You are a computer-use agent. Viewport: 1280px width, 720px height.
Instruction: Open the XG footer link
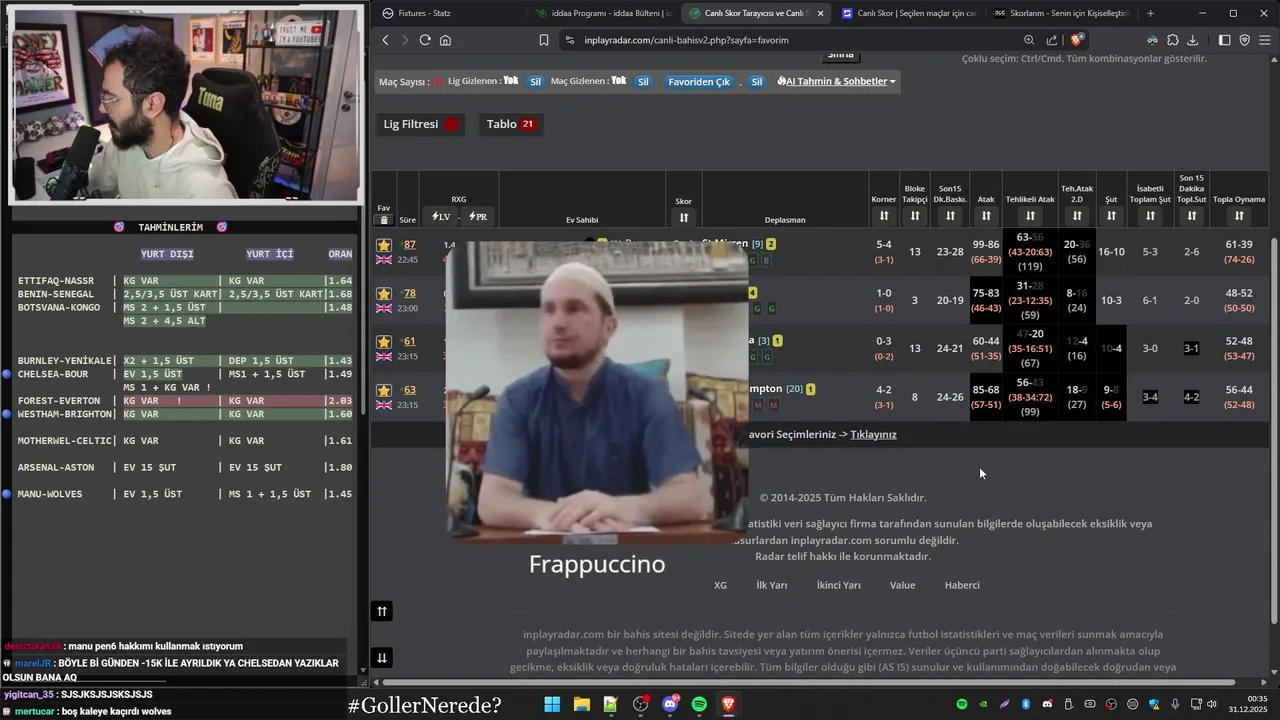(720, 585)
